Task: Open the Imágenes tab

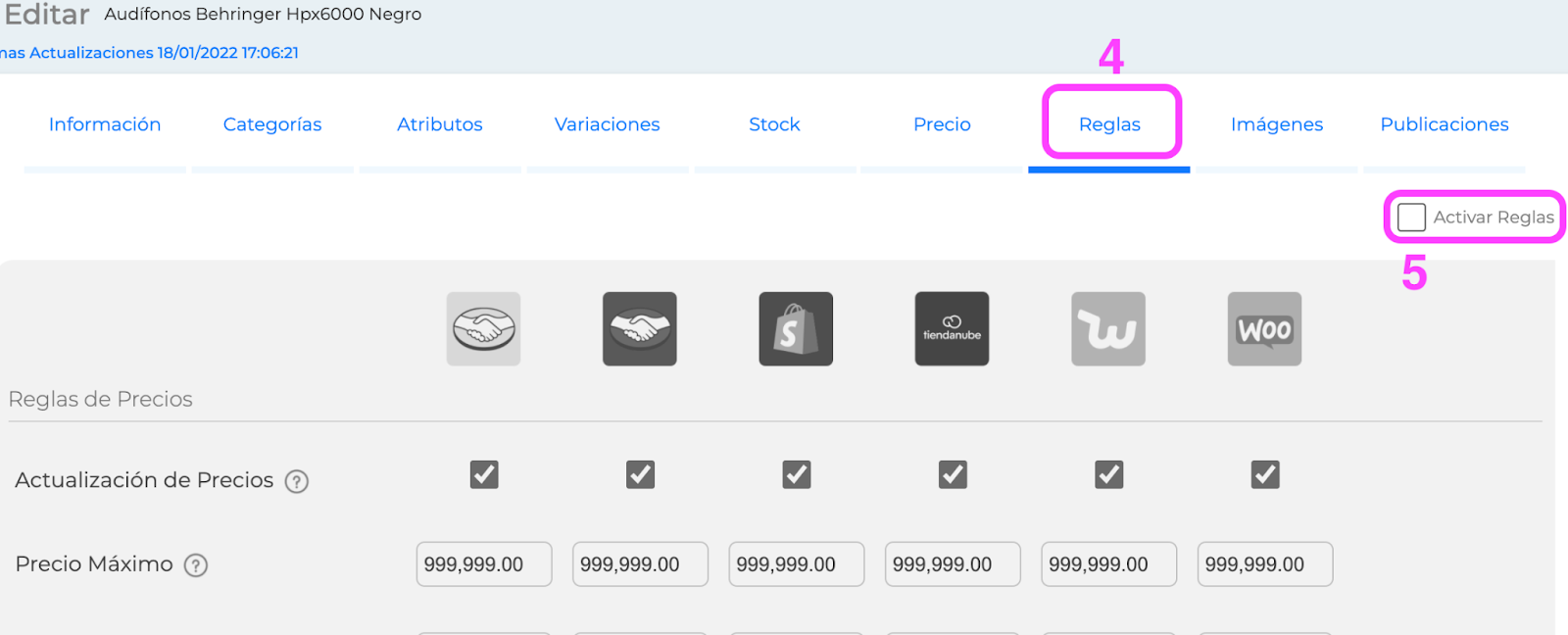Action: (x=1277, y=124)
